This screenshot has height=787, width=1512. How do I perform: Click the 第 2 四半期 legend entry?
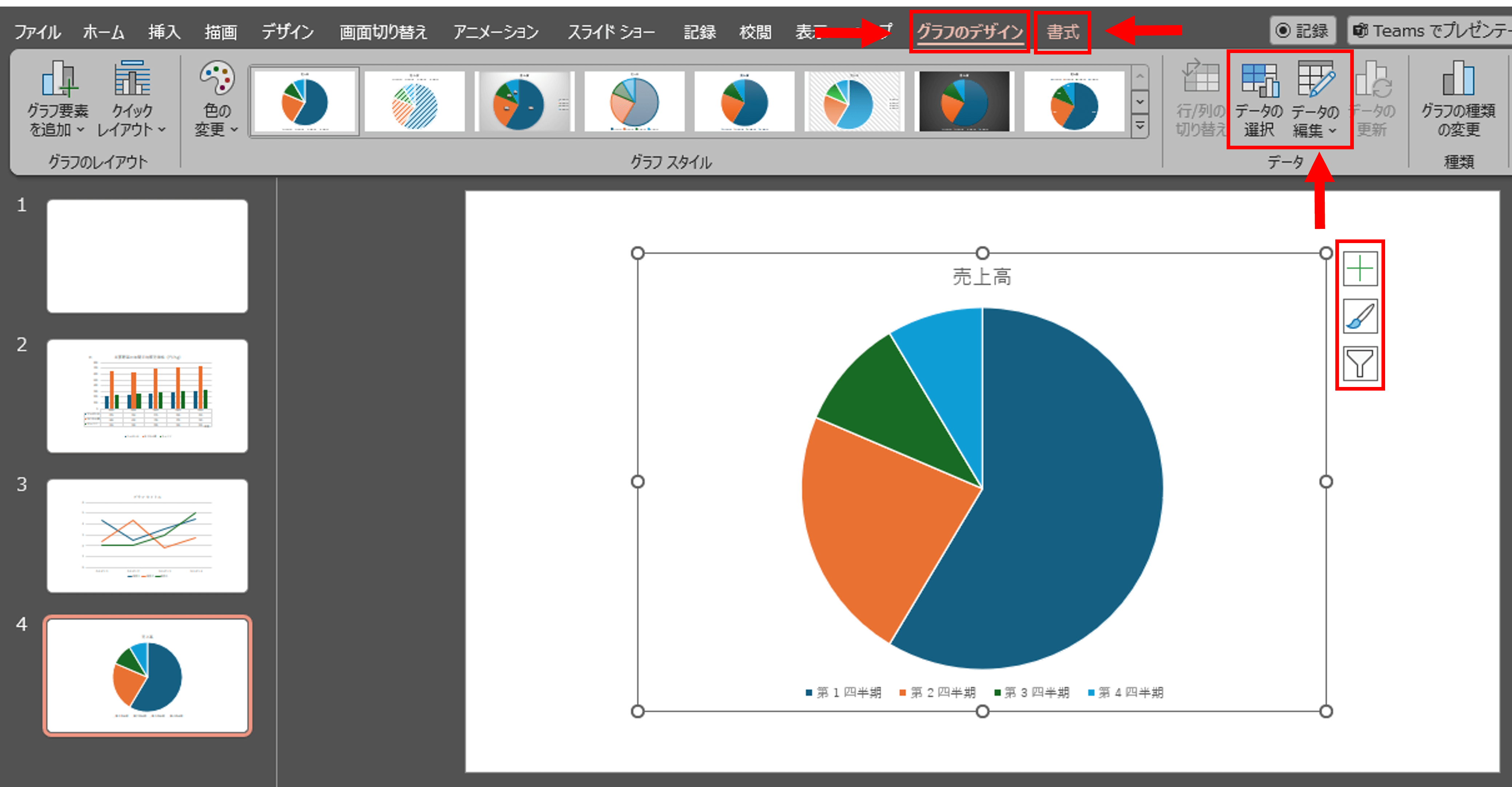[937, 693]
